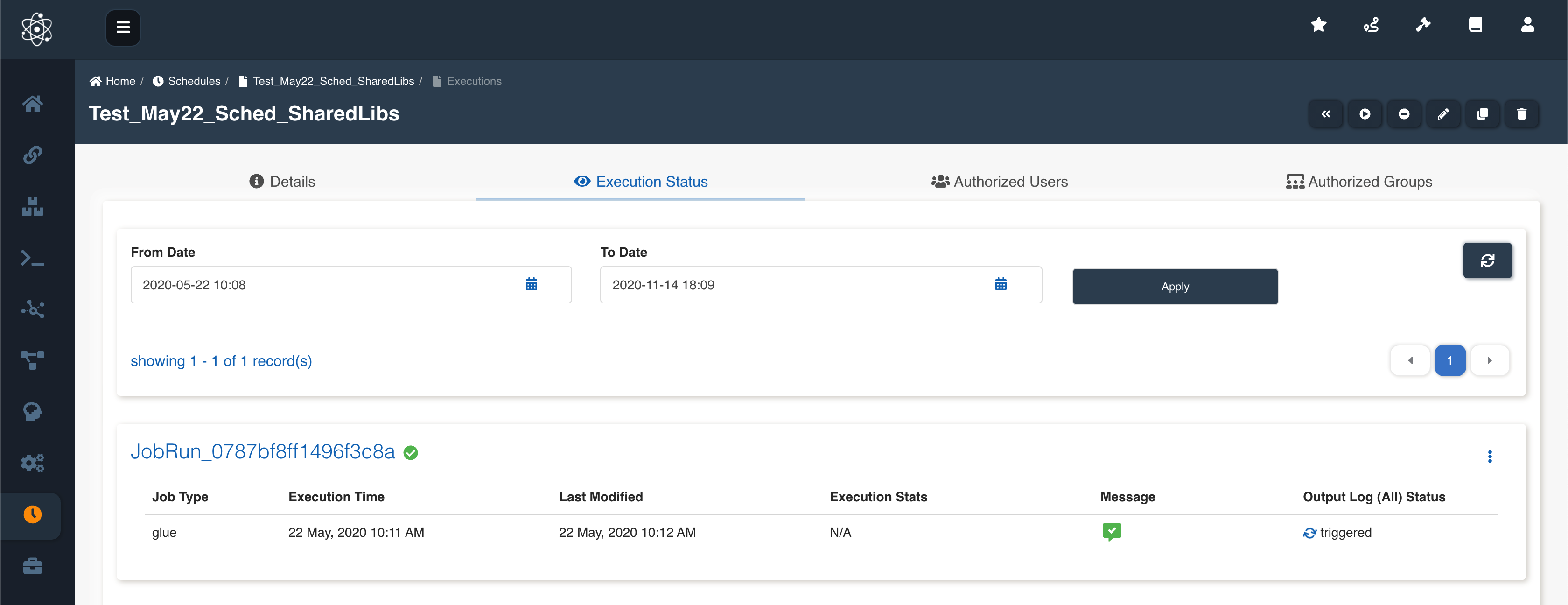Run the schedule using the play icon
Viewport: 1568px width, 605px height.
(x=1365, y=114)
